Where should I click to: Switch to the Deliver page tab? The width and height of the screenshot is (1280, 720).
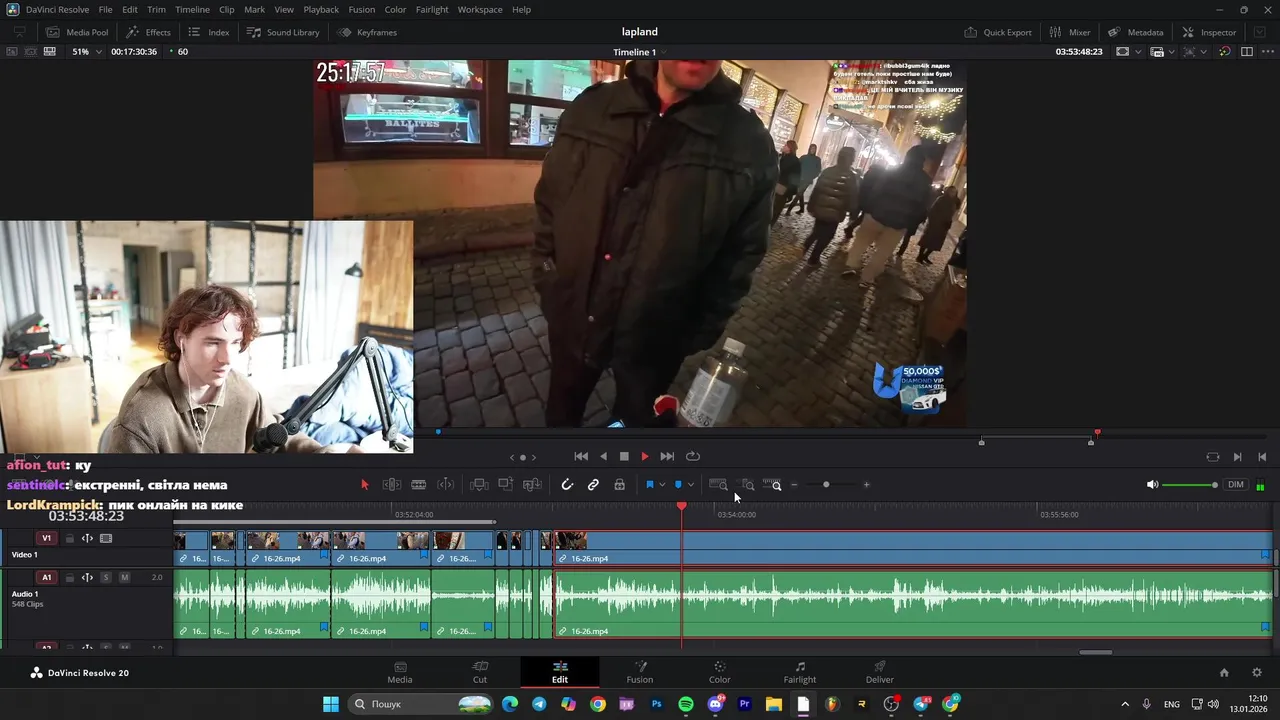(880, 672)
